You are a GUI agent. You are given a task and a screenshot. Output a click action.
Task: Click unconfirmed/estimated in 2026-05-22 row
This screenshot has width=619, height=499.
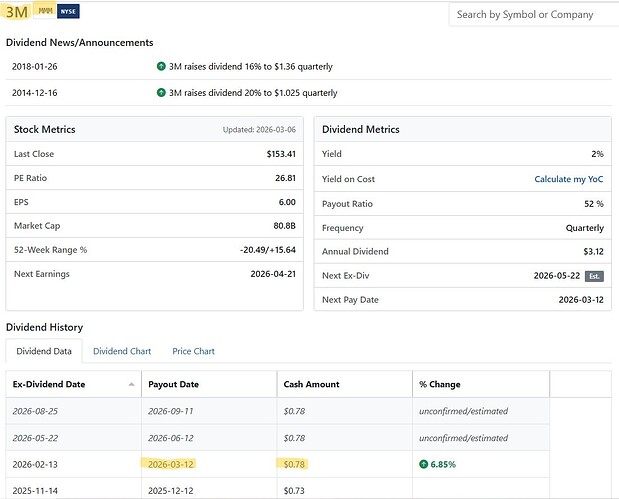point(463,438)
